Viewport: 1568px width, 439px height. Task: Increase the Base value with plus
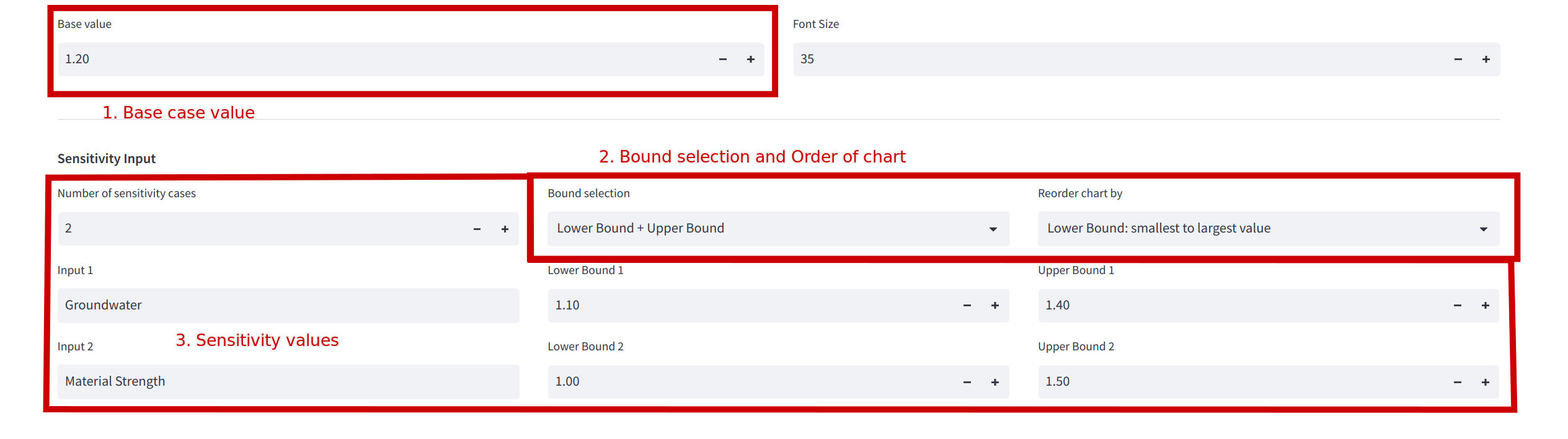click(x=750, y=60)
